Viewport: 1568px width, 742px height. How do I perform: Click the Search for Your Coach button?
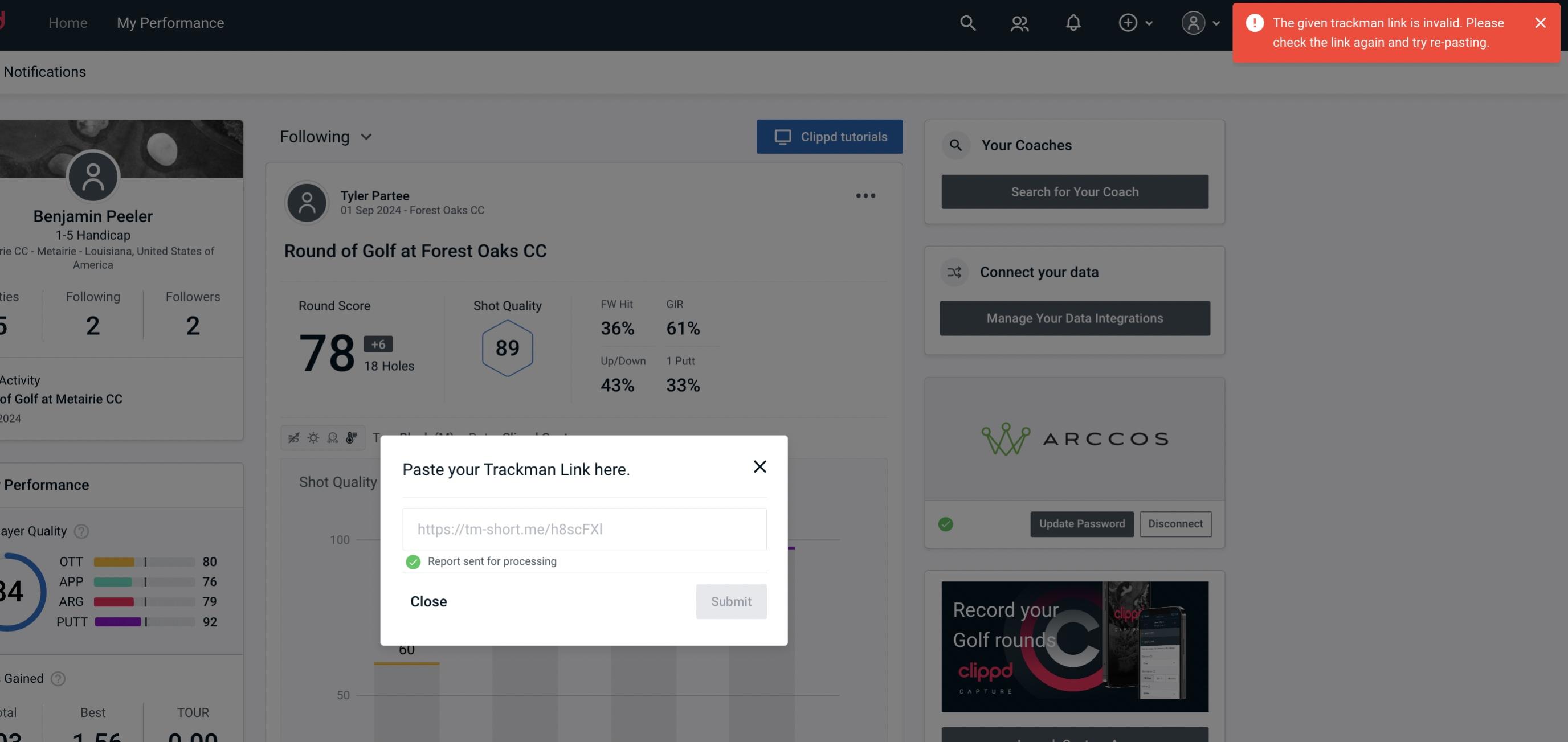click(1075, 191)
